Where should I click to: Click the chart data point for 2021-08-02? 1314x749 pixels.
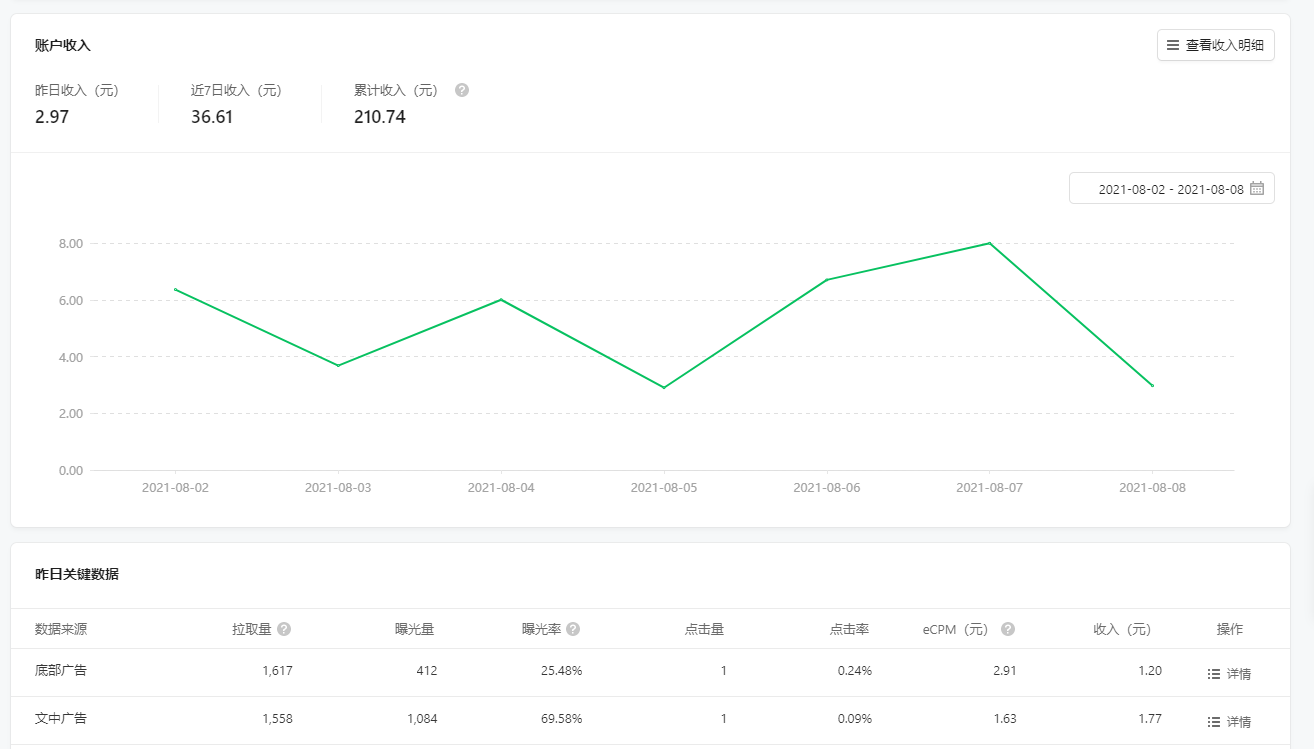[175, 289]
